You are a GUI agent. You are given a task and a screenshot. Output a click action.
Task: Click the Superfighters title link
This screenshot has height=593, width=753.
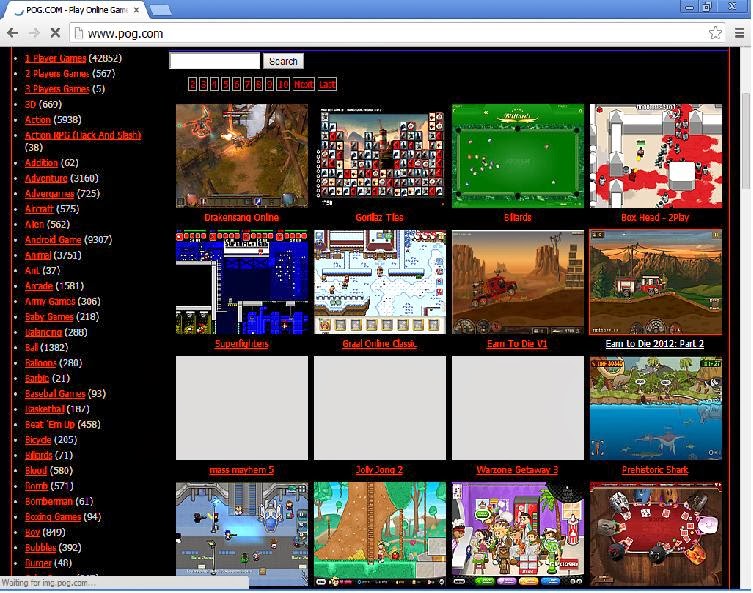242,343
